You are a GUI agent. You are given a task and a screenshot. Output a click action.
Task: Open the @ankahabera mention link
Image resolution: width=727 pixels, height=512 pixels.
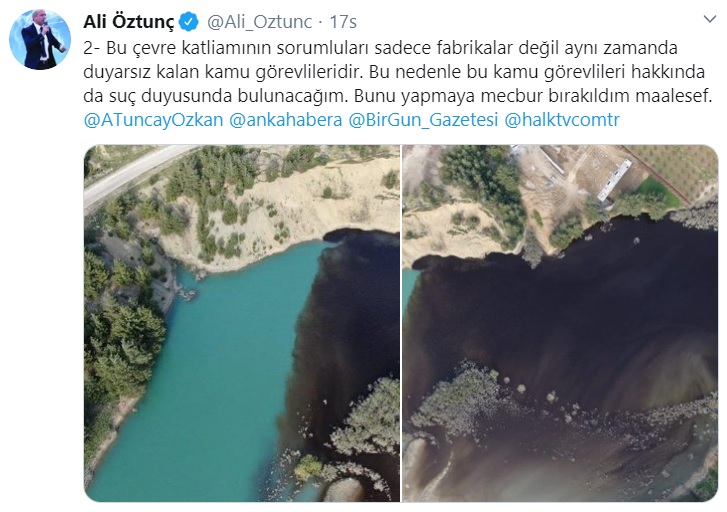pos(286,120)
